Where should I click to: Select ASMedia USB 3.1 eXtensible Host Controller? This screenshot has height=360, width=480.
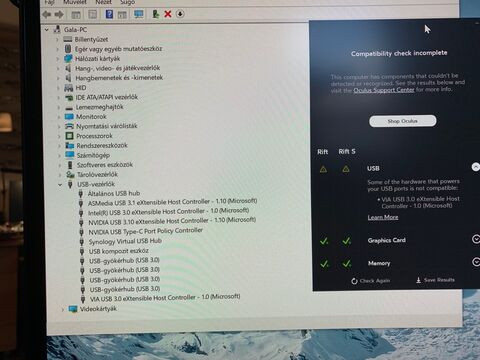(172, 202)
